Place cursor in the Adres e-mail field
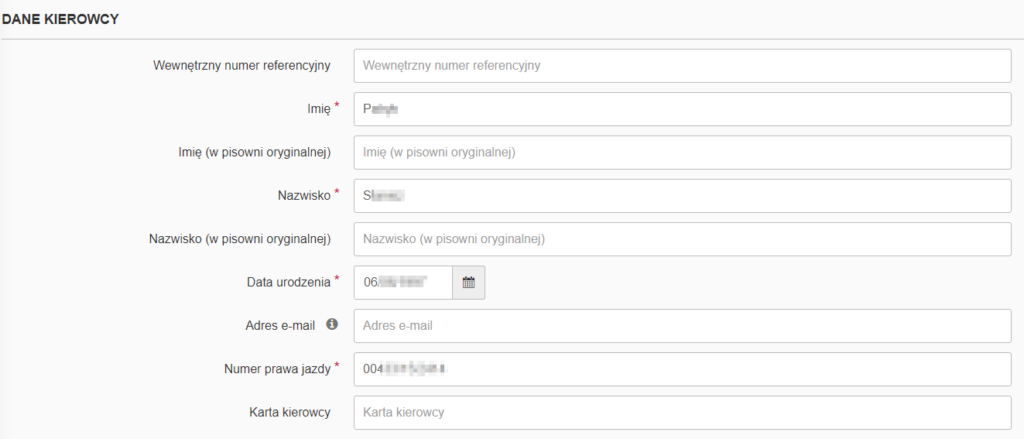This screenshot has width=1024, height=439. [x=682, y=325]
